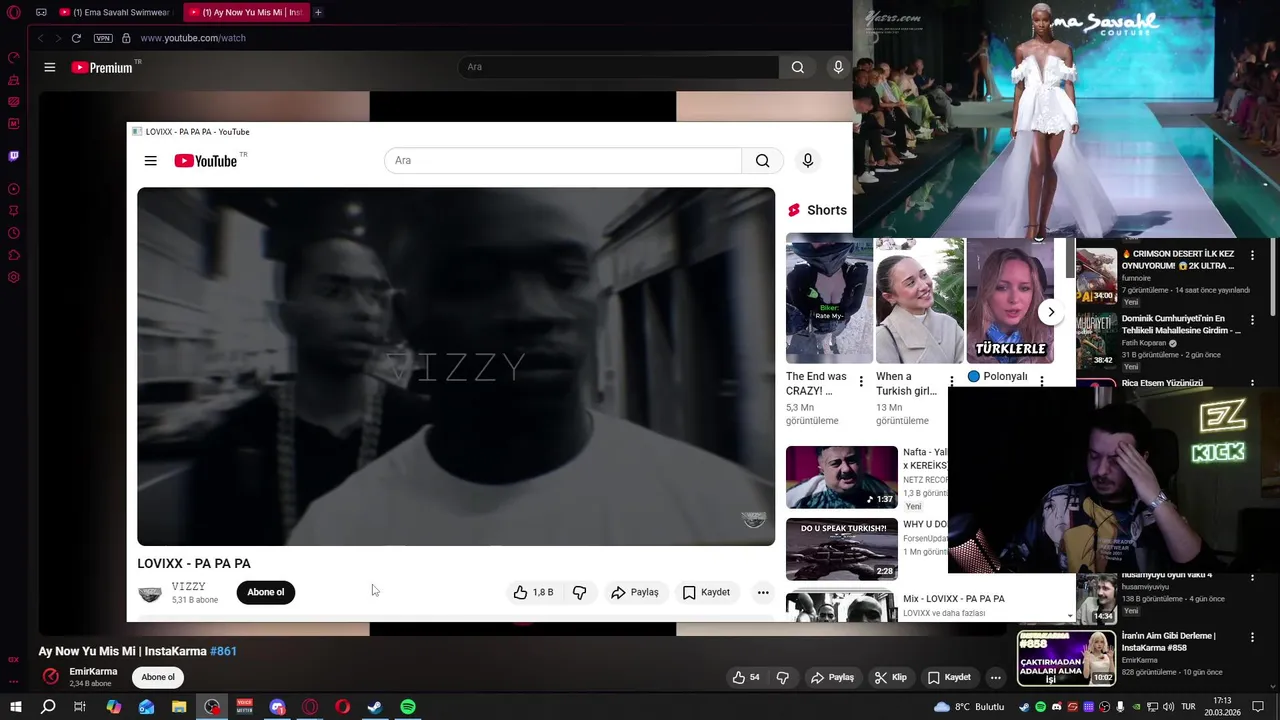Open Twitch from the Opera sidebar

tap(14, 156)
